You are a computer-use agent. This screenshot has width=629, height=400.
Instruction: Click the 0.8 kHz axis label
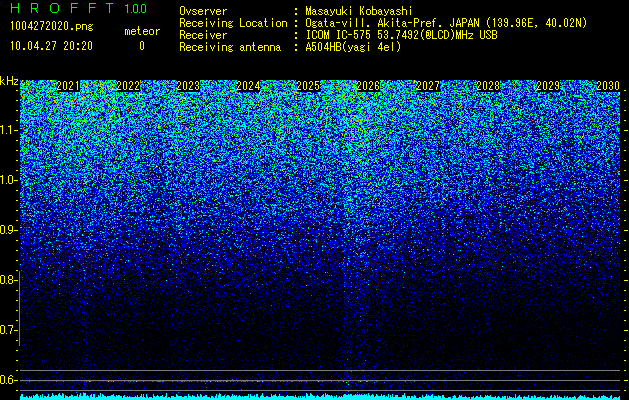pyautogui.click(x=8, y=280)
